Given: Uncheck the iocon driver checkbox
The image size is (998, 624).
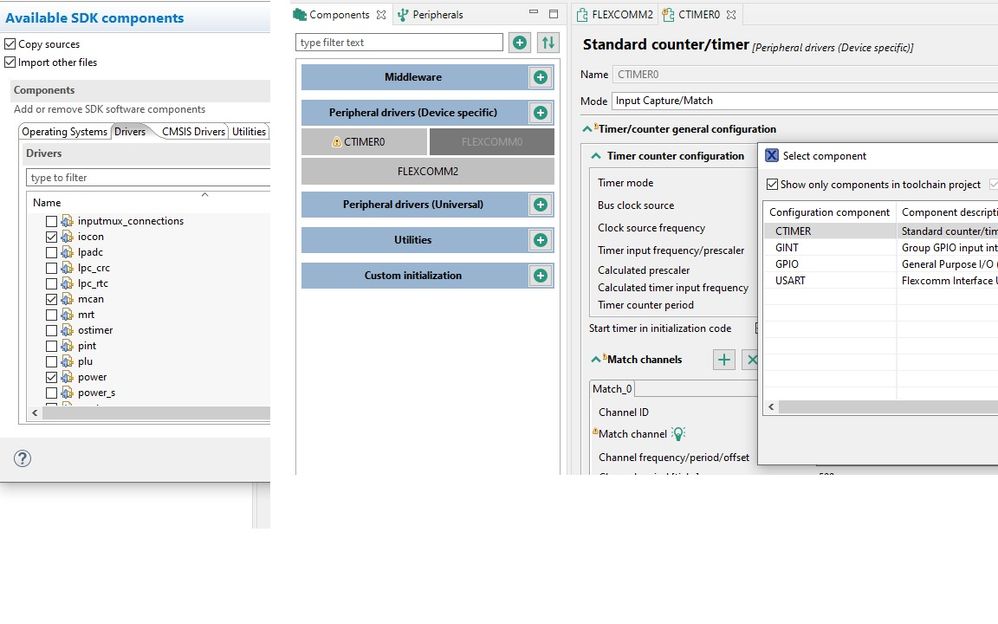Looking at the screenshot, I should [x=52, y=237].
